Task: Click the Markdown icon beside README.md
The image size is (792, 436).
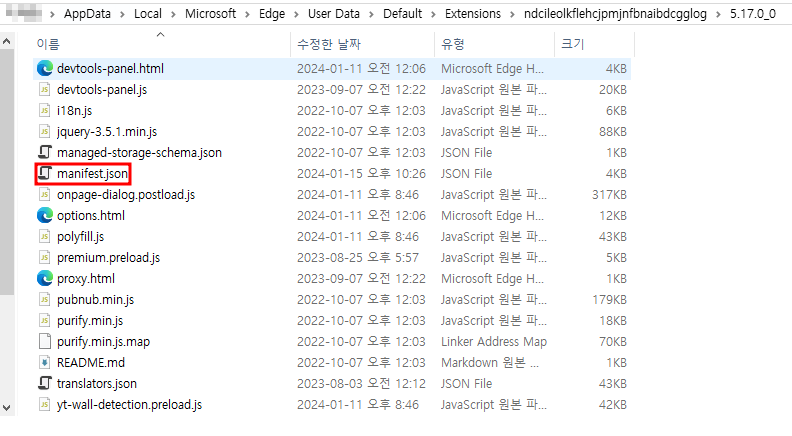Action: point(45,363)
